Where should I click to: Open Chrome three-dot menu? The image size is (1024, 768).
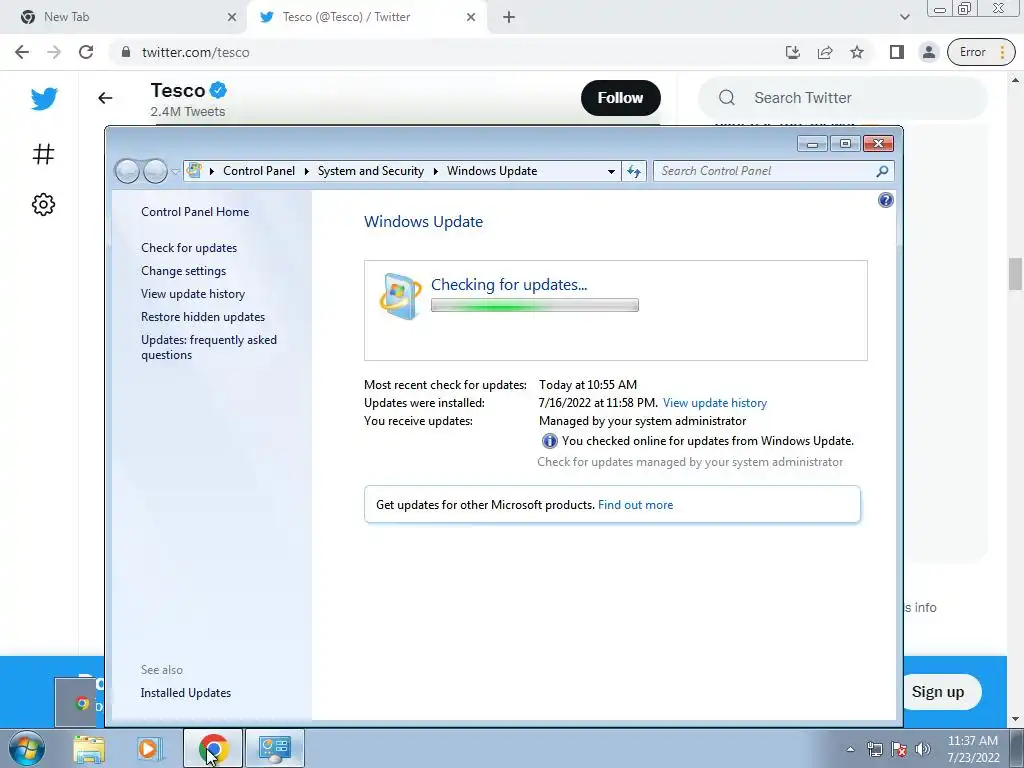1002,52
